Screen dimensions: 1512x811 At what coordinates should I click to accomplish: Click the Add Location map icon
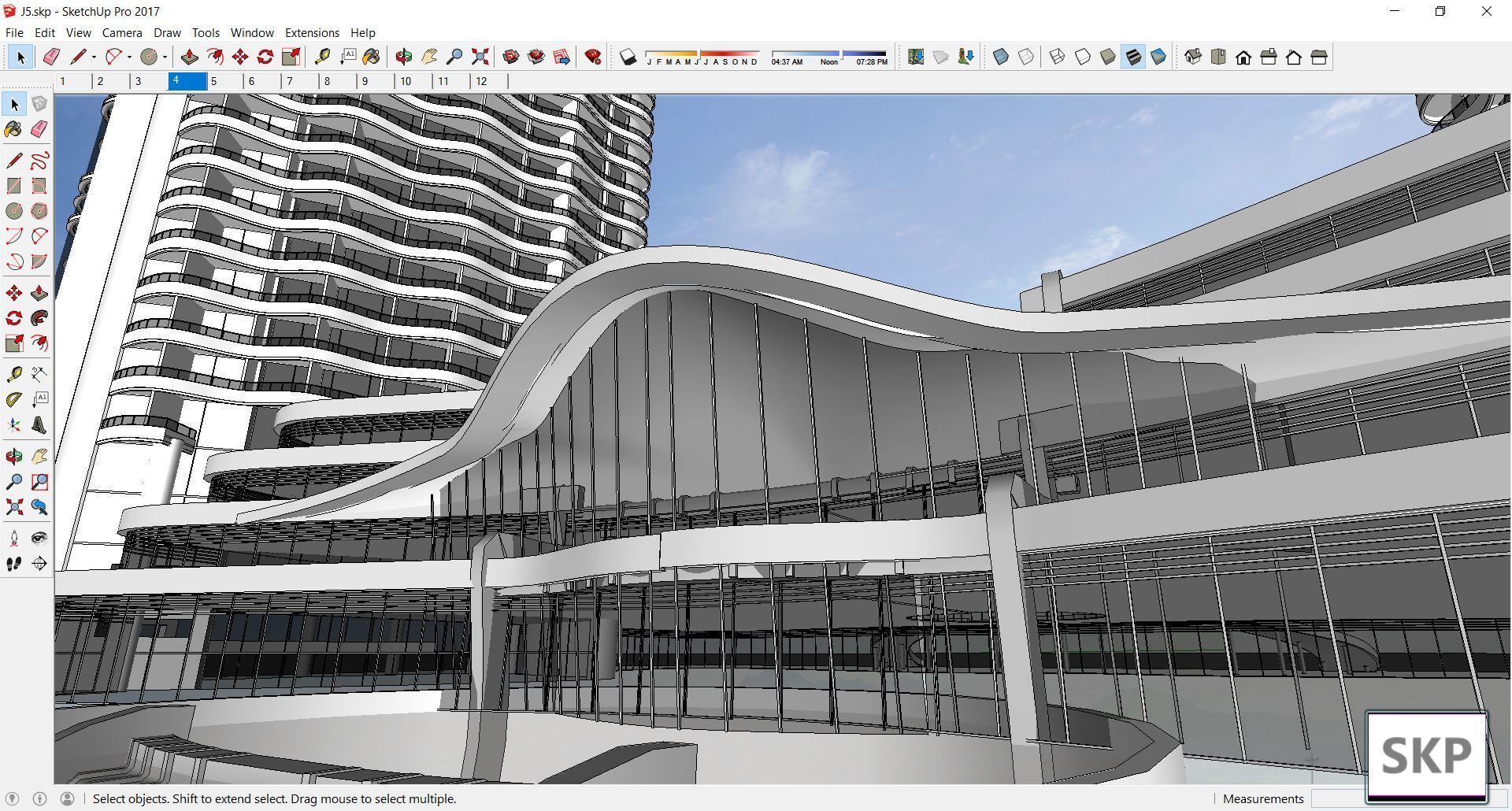coord(916,57)
